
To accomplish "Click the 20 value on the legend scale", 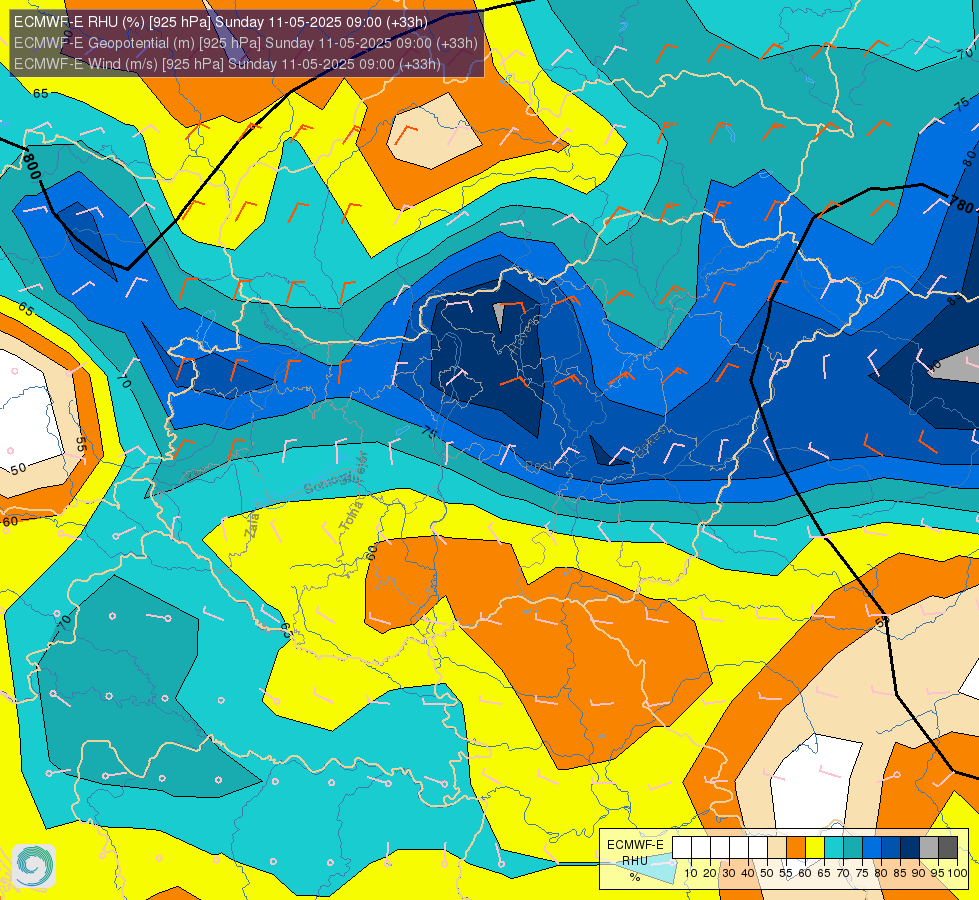I will pos(710,873).
